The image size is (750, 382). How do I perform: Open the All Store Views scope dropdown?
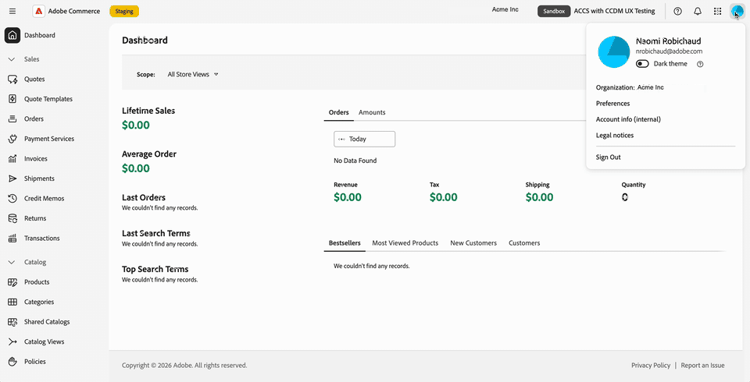pyautogui.click(x=193, y=75)
